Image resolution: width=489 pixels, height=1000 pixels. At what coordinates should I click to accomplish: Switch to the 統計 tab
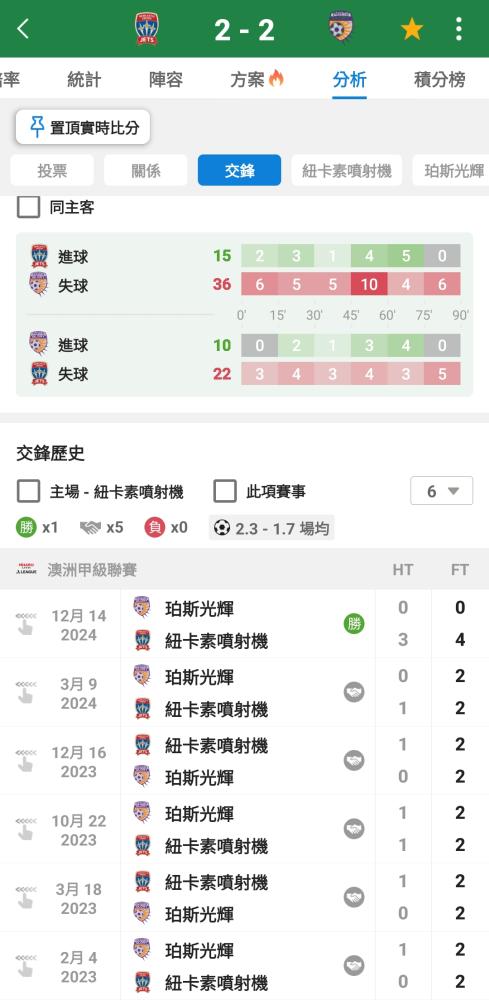coord(84,80)
